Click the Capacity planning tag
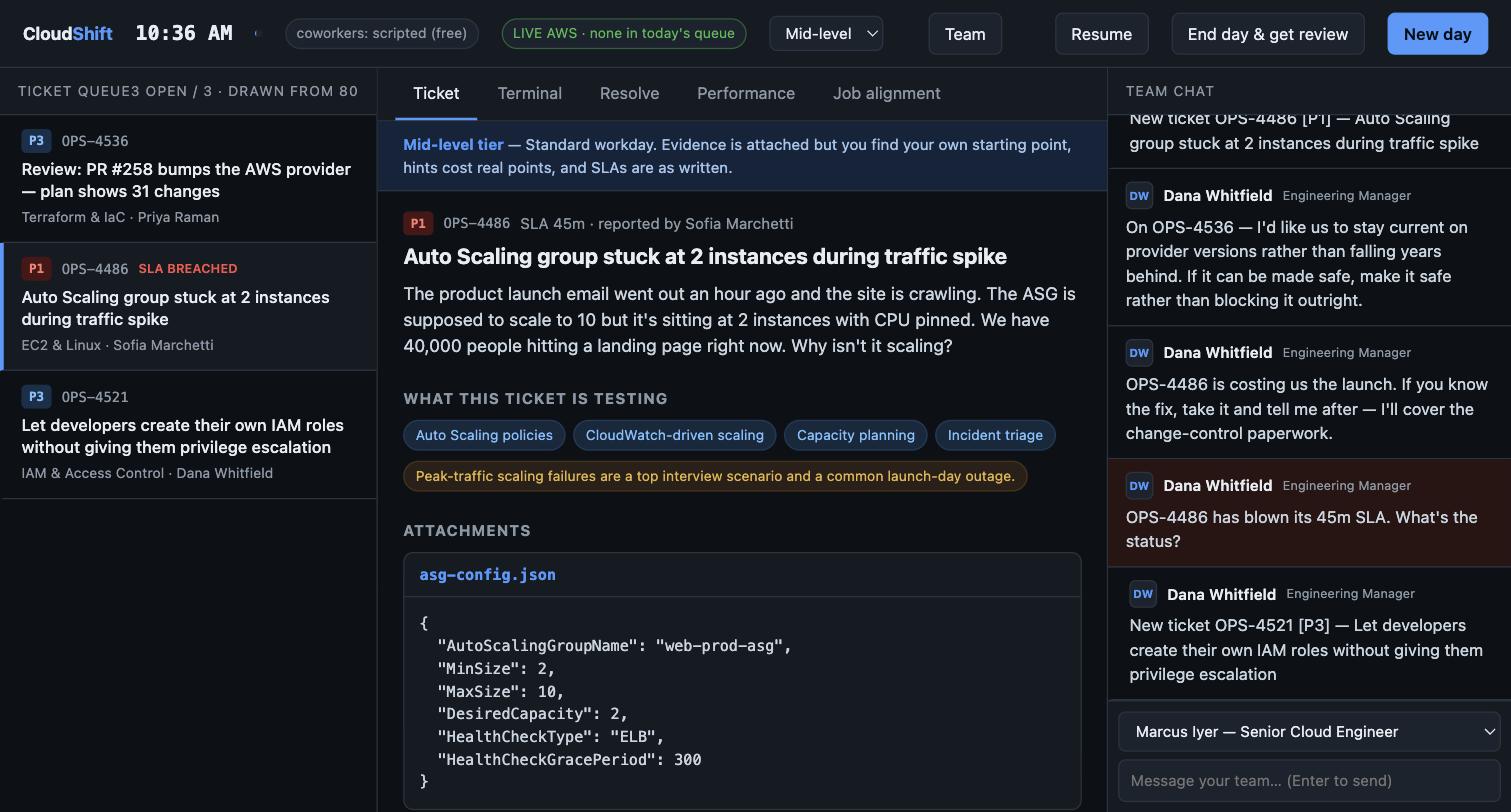Screen dimensions: 1511x812 tap(856, 435)
